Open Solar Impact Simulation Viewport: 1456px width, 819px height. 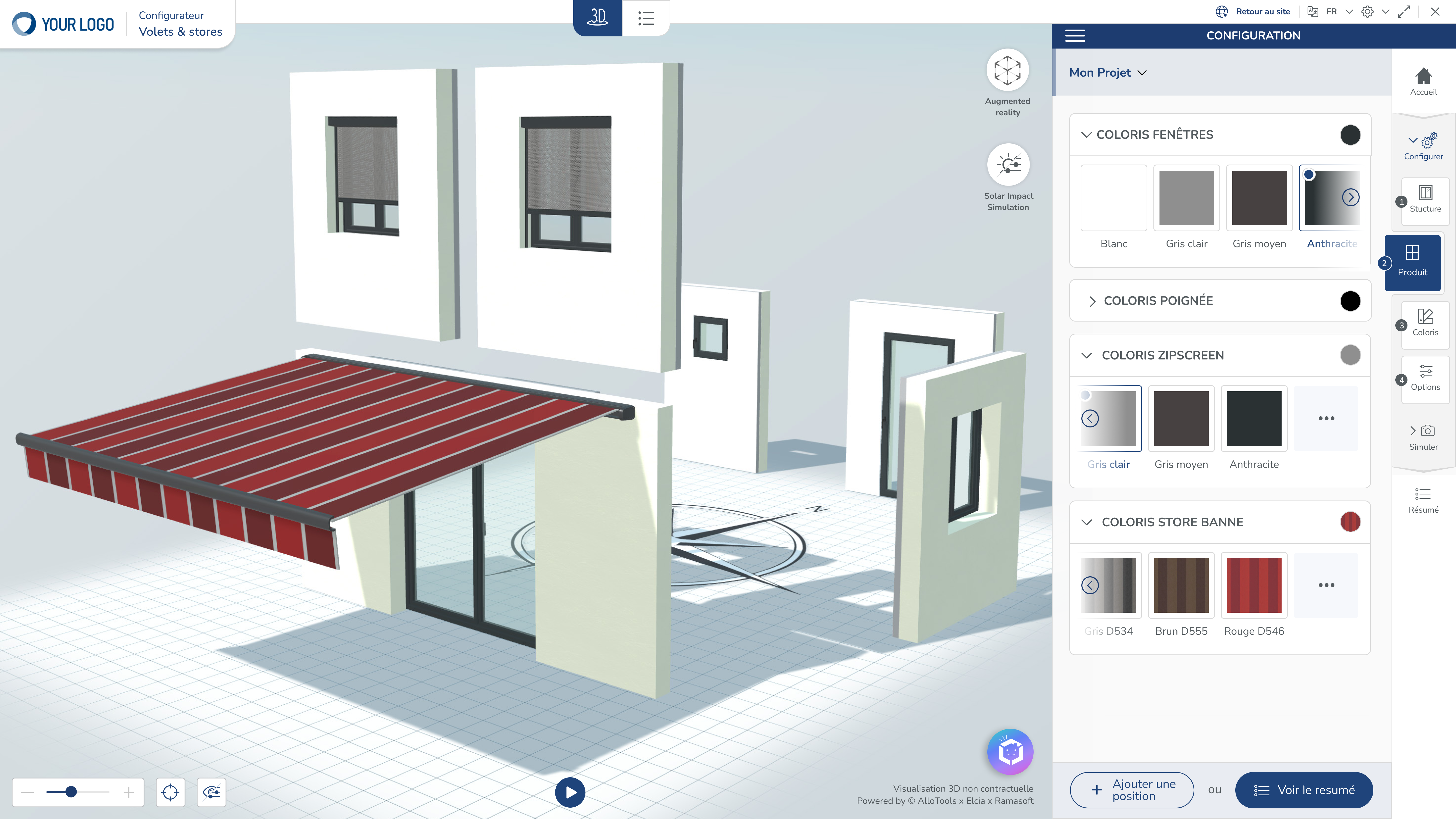point(1008,165)
